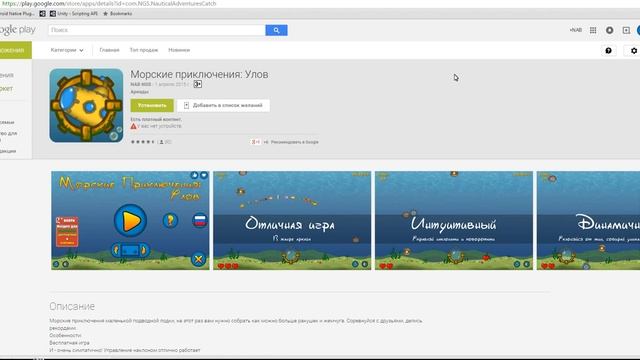640x360 pixels.
Task: Click the Описание section heading
Action: (72, 306)
